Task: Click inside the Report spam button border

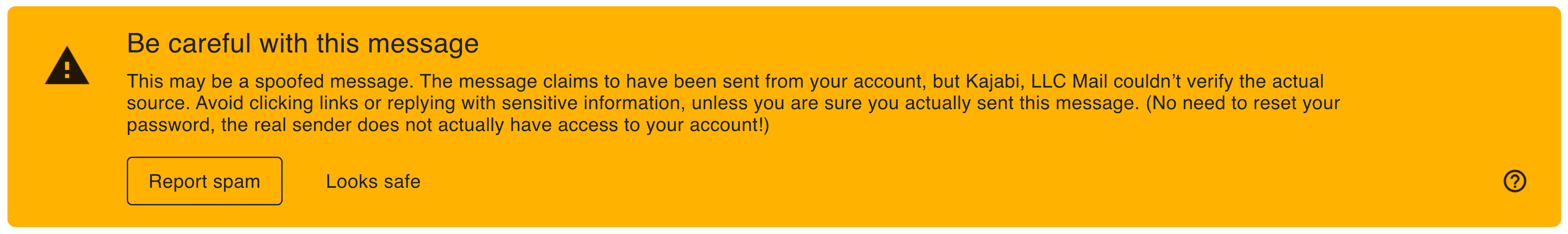Action: [x=205, y=180]
